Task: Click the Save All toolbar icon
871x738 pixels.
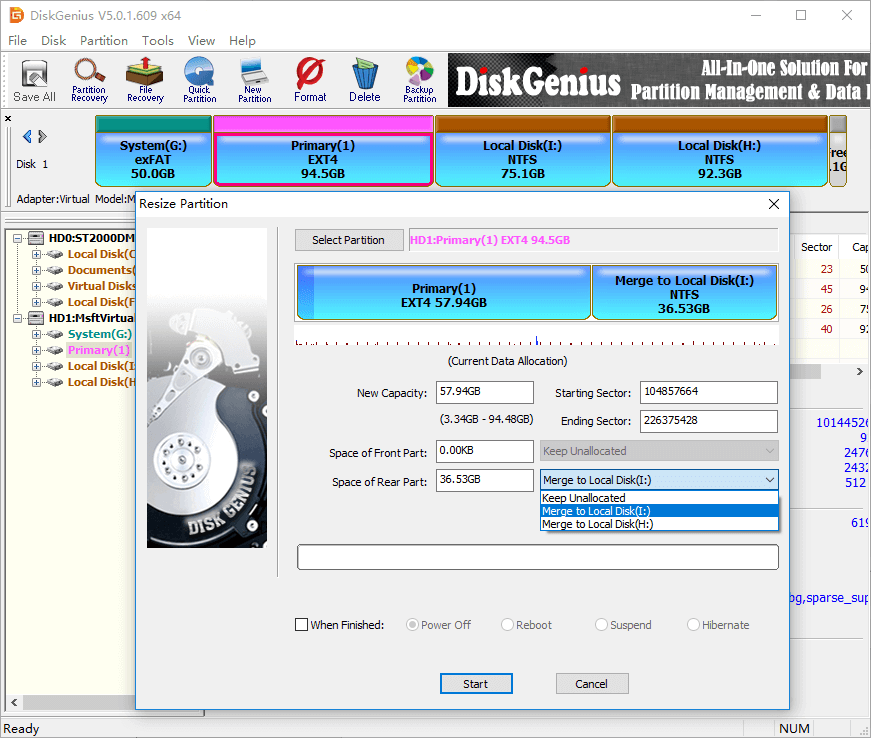Action: (34, 80)
